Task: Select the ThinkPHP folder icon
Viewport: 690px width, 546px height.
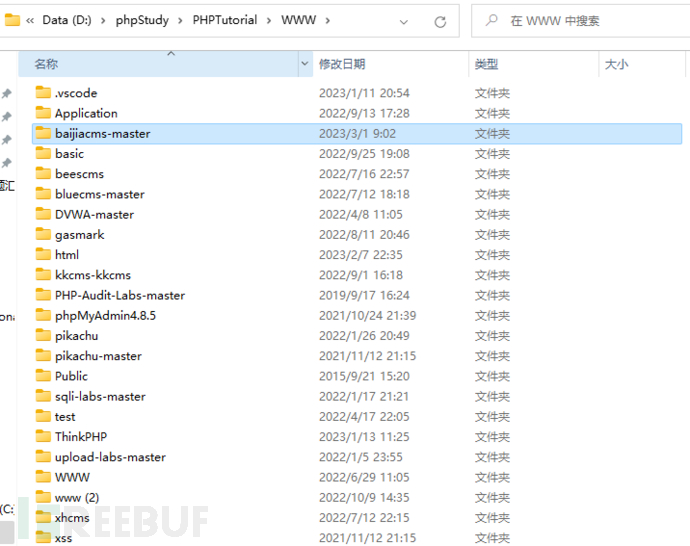Action: click(43, 436)
